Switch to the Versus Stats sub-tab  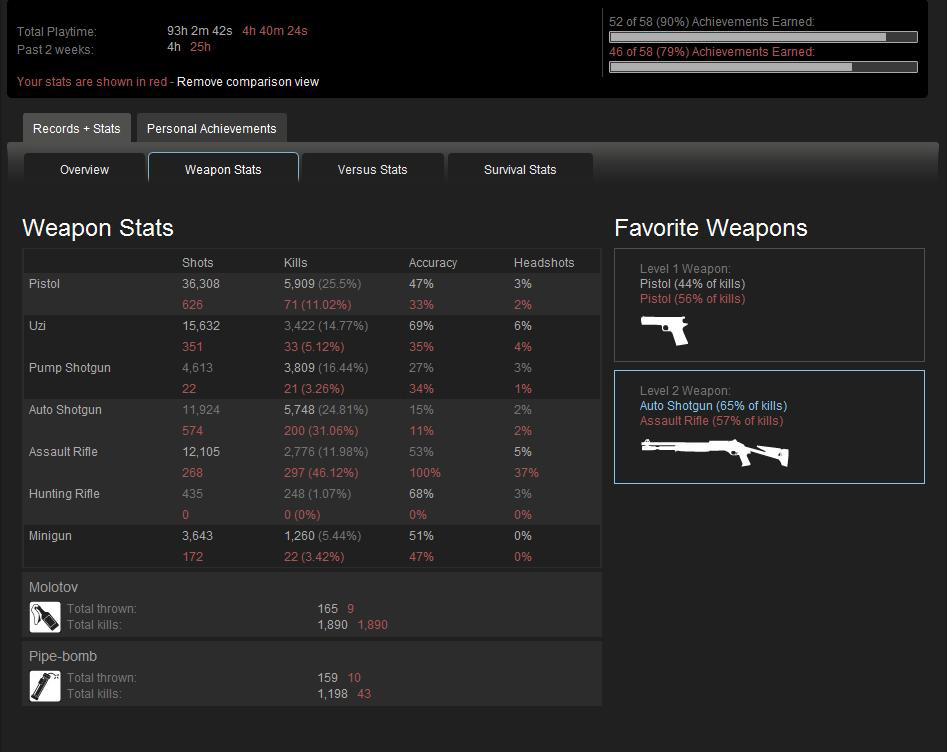tap(373, 169)
